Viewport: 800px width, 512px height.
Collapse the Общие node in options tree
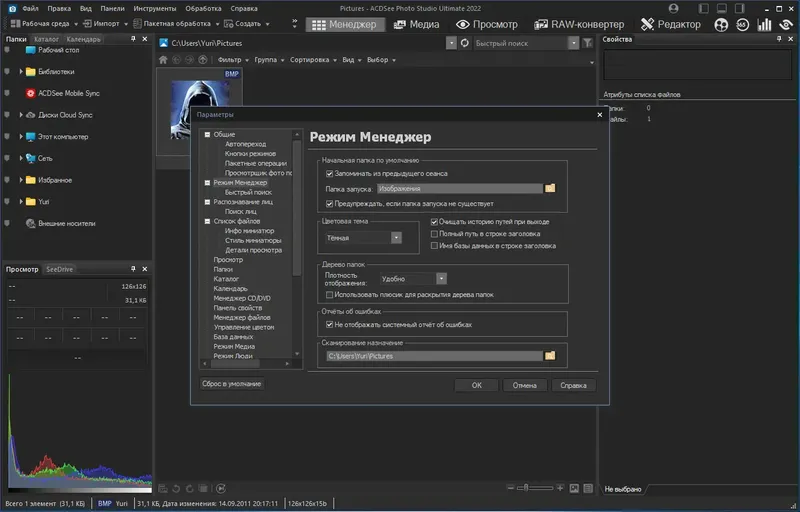(x=207, y=135)
